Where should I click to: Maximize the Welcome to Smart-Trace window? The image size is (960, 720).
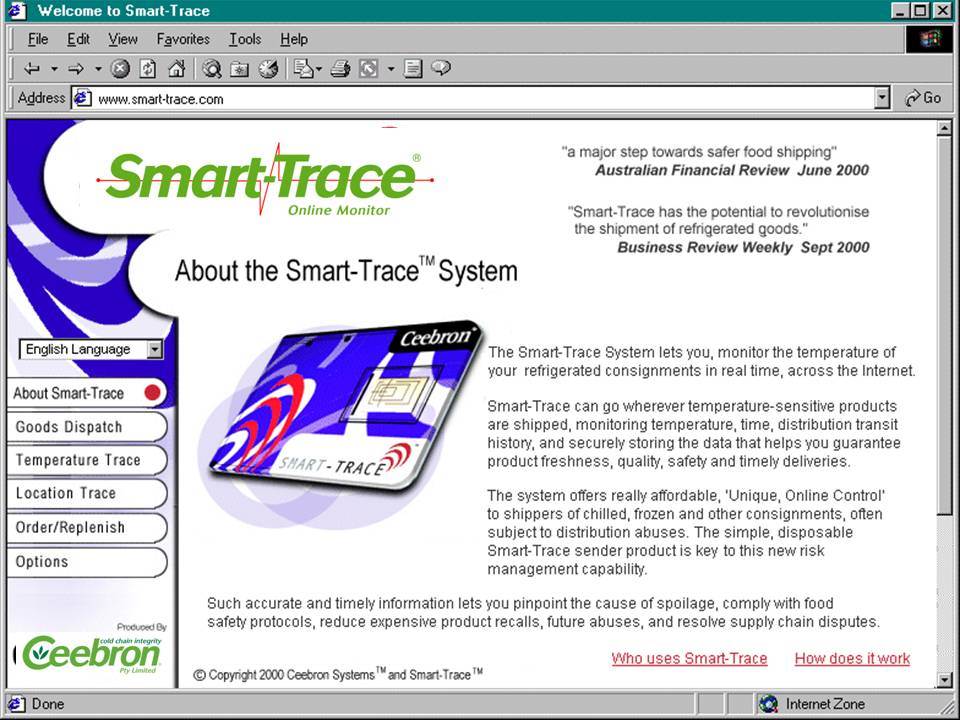pyautogui.click(x=920, y=10)
